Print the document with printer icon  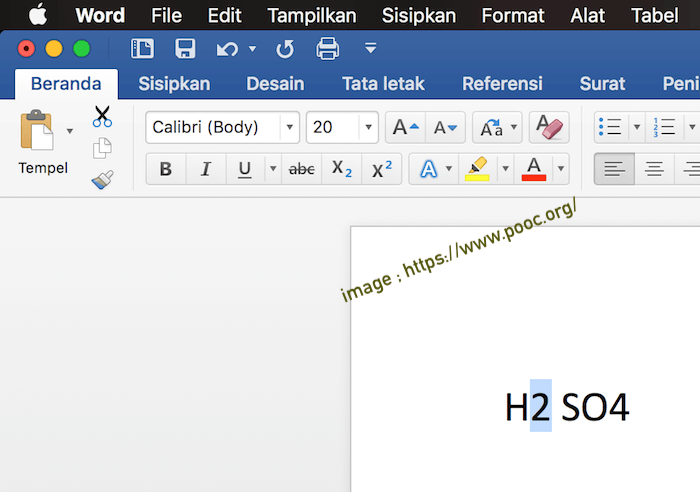(328, 48)
